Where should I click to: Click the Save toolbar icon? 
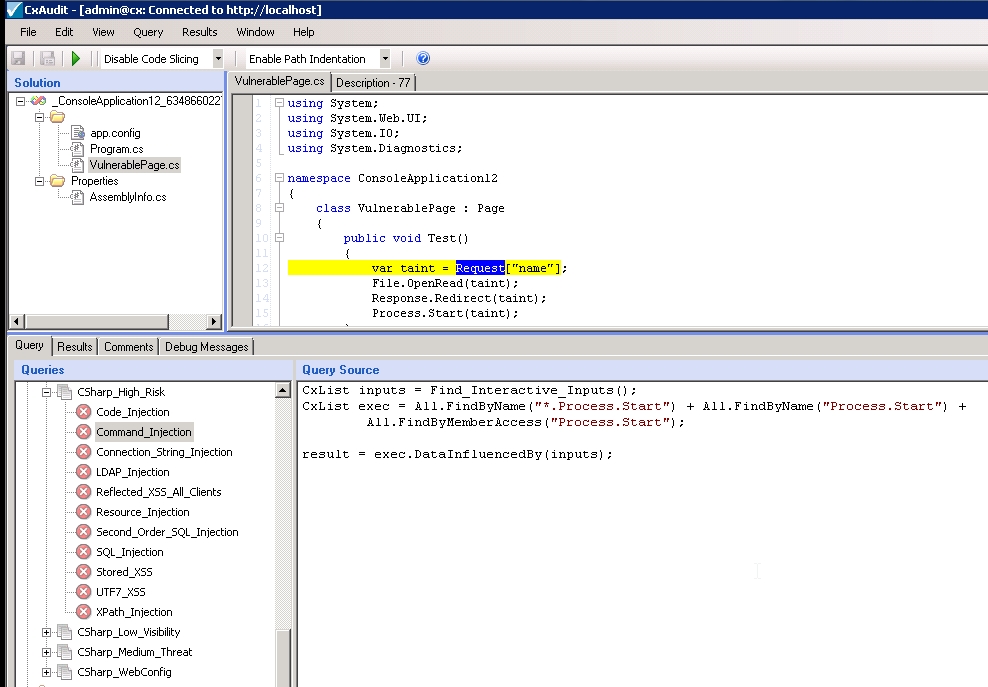17,58
